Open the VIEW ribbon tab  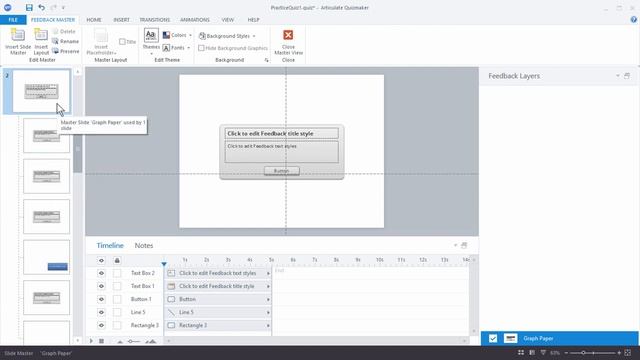tap(228, 20)
